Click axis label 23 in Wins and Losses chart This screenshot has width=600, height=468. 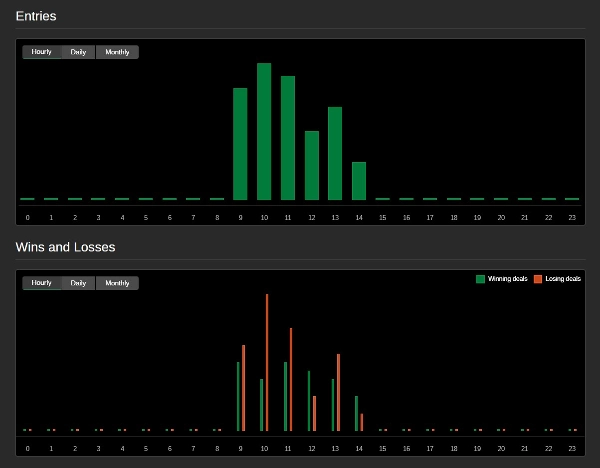pyautogui.click(x=572, y=448)
